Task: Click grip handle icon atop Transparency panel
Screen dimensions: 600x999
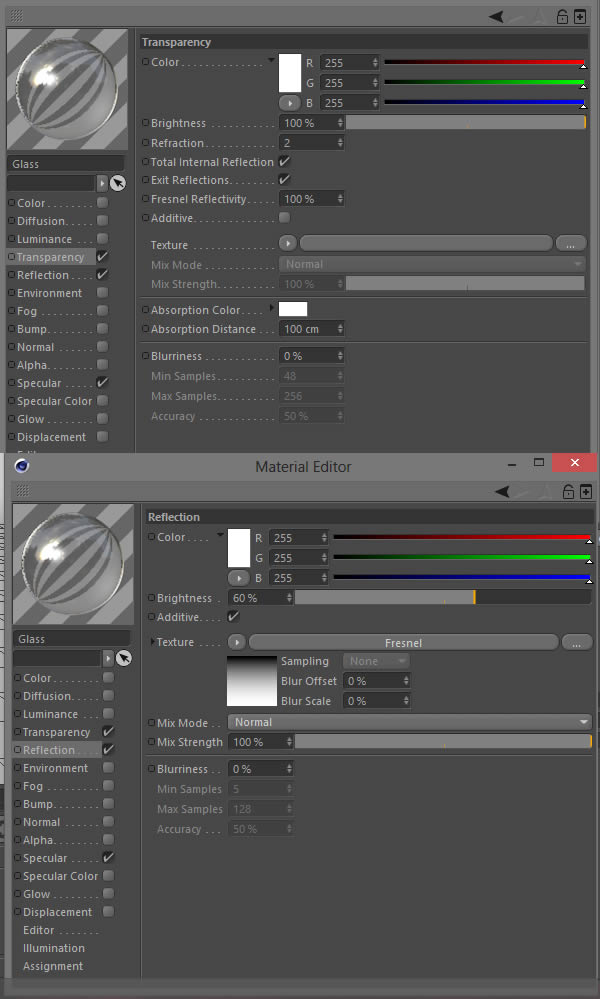Action: pos(17,16)
